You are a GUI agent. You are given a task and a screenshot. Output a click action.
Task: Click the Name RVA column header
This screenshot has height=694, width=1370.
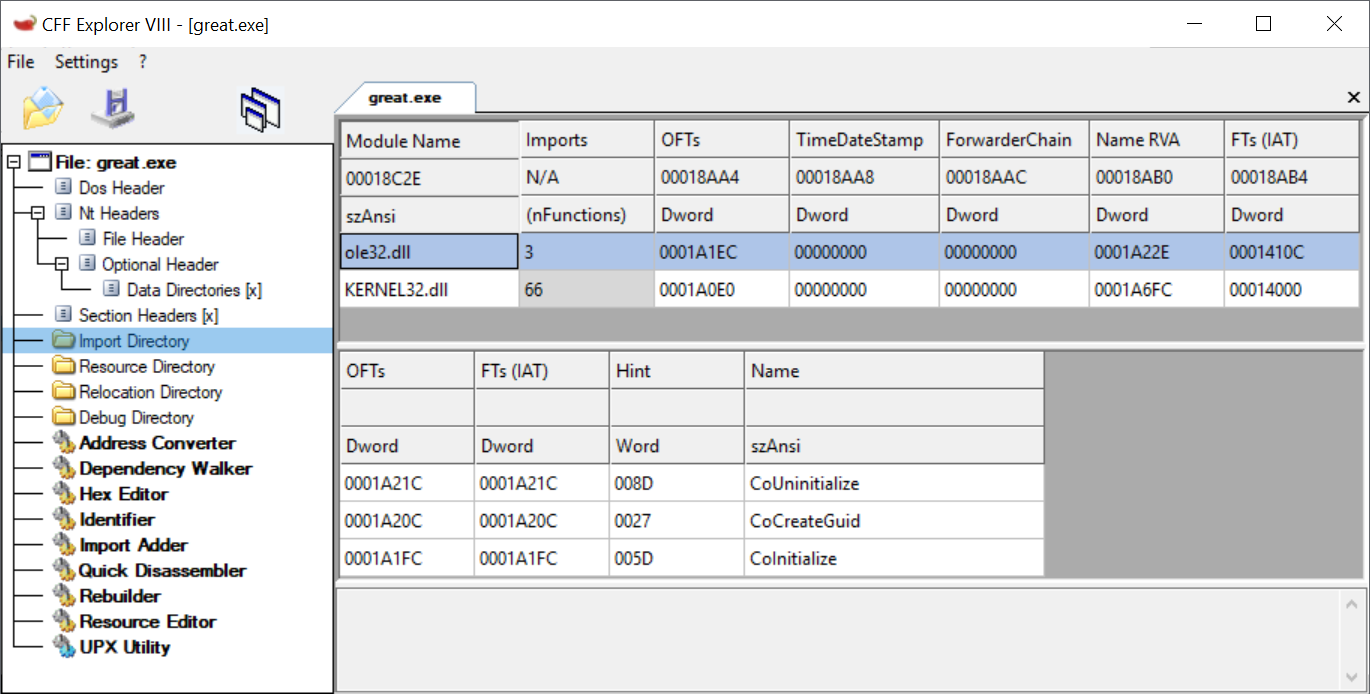click(x=1156, y=140)
